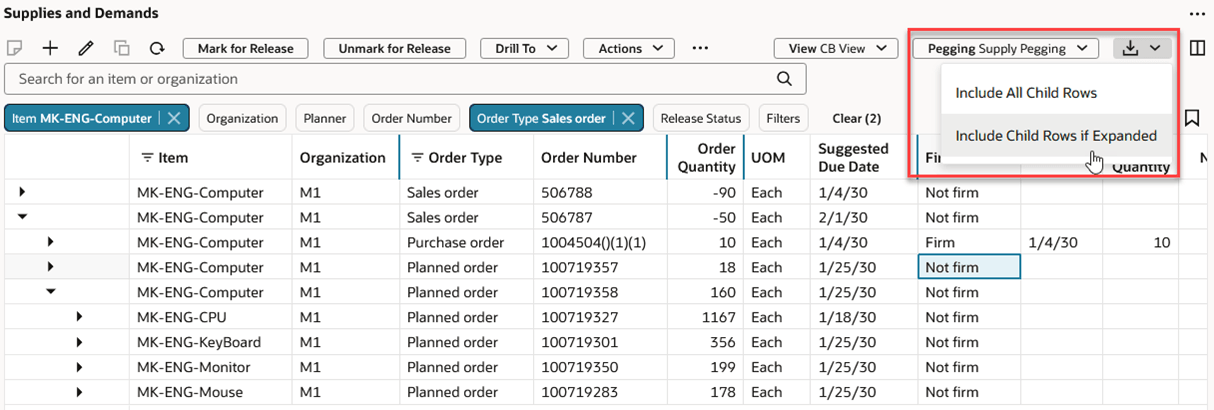
Task: Toggle the Release Status filter chip
Action: [699, 118]
